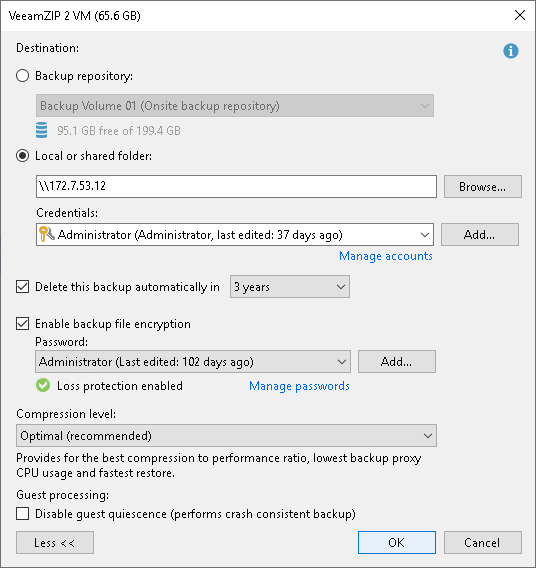
Task: Click the credentials key icon
Action: (47, 234)
